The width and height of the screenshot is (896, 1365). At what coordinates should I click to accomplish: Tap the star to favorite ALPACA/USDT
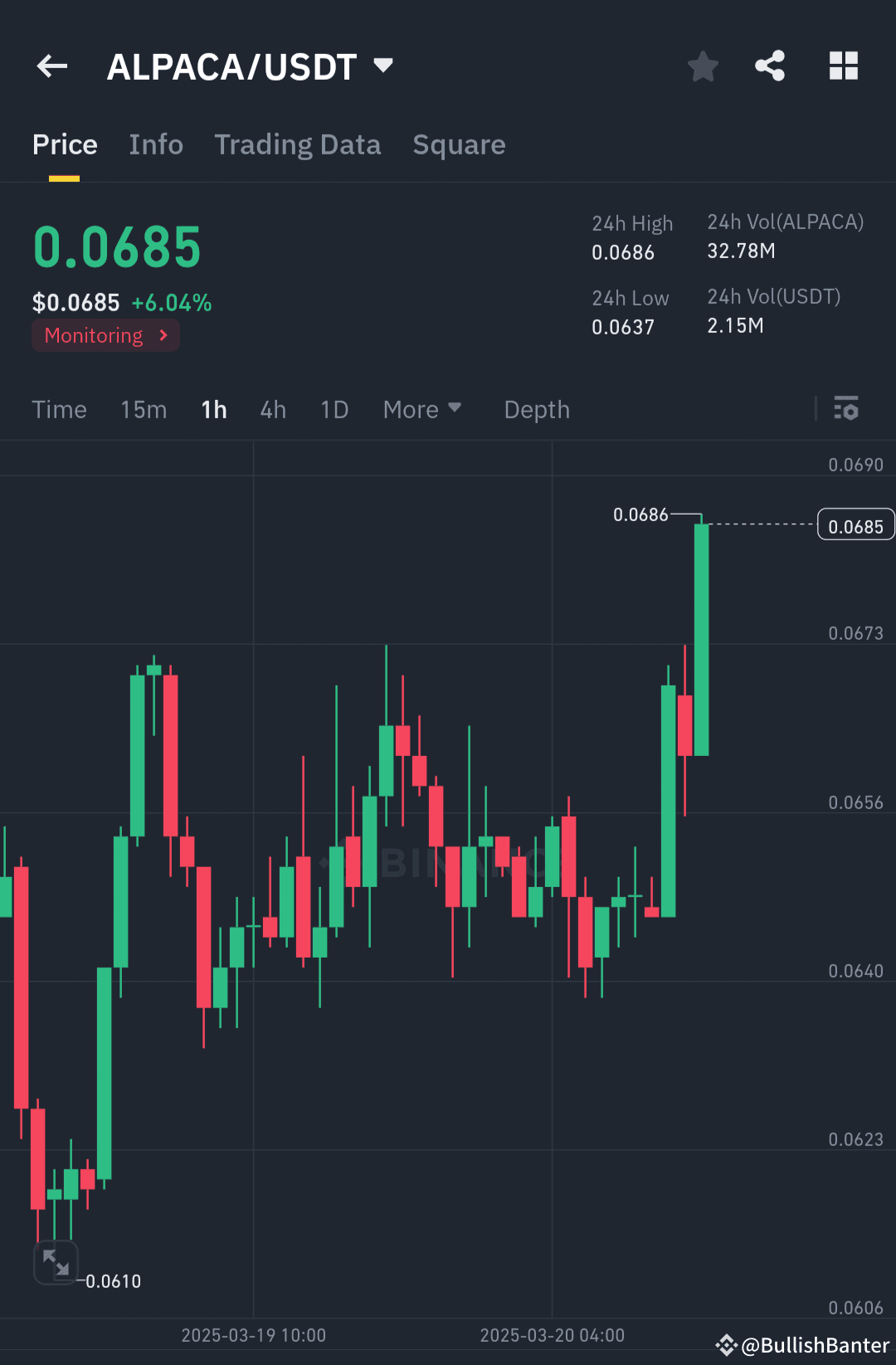(x=703, y=66)
